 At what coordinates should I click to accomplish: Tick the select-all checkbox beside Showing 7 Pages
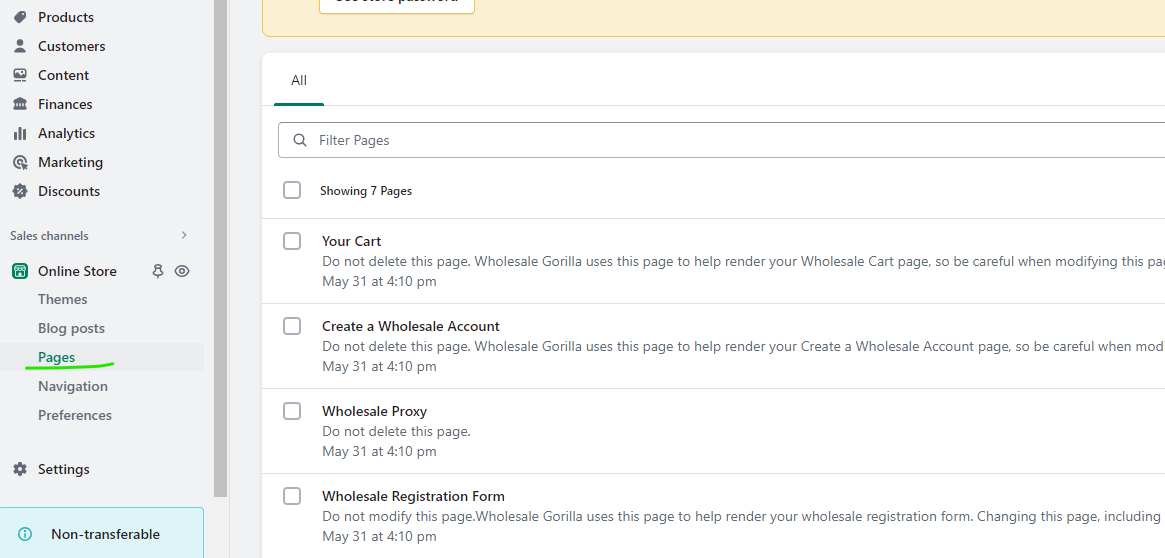tap(292, 190)
